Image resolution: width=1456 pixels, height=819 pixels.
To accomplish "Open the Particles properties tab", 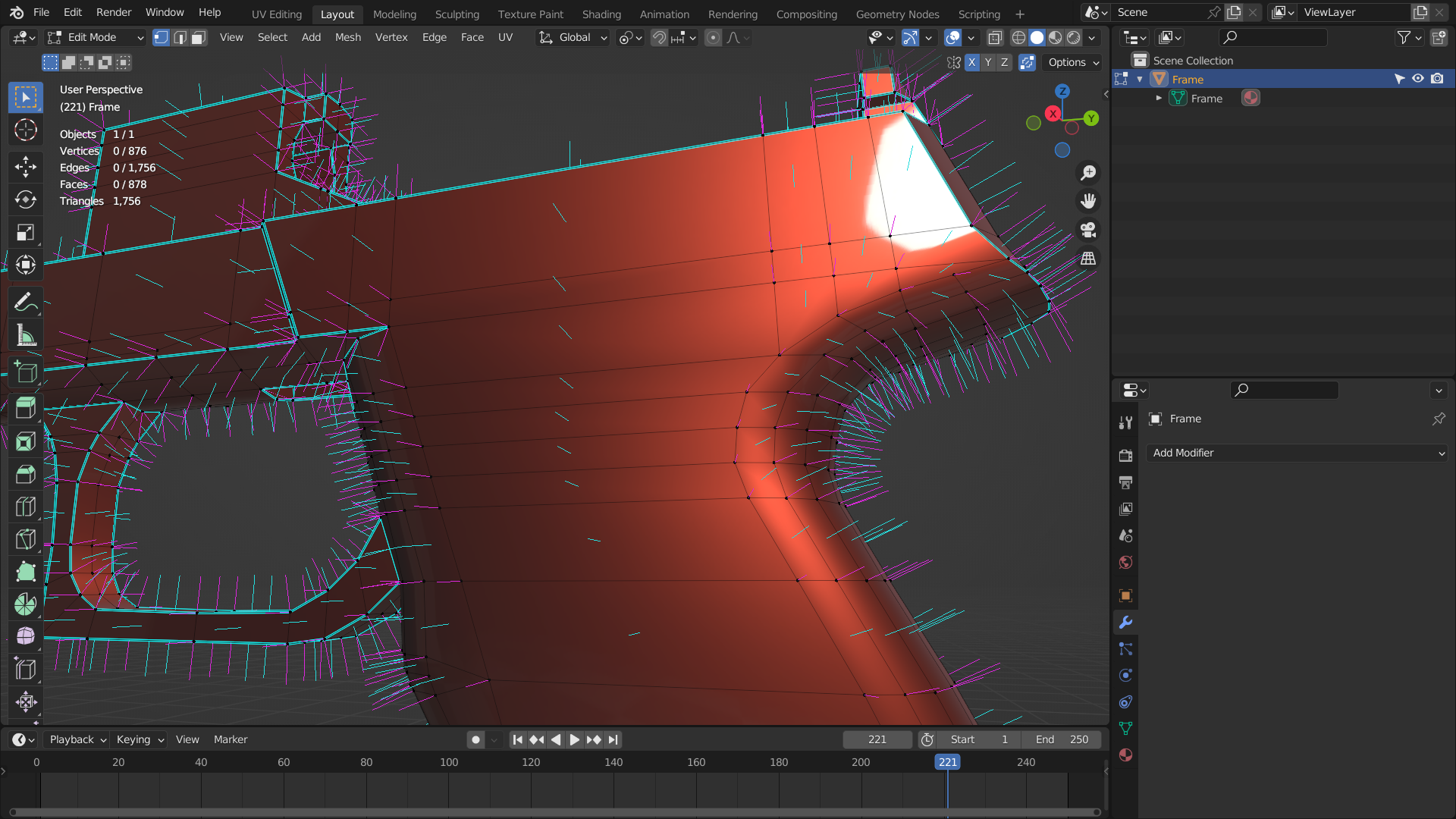I will click(1125, 649).
